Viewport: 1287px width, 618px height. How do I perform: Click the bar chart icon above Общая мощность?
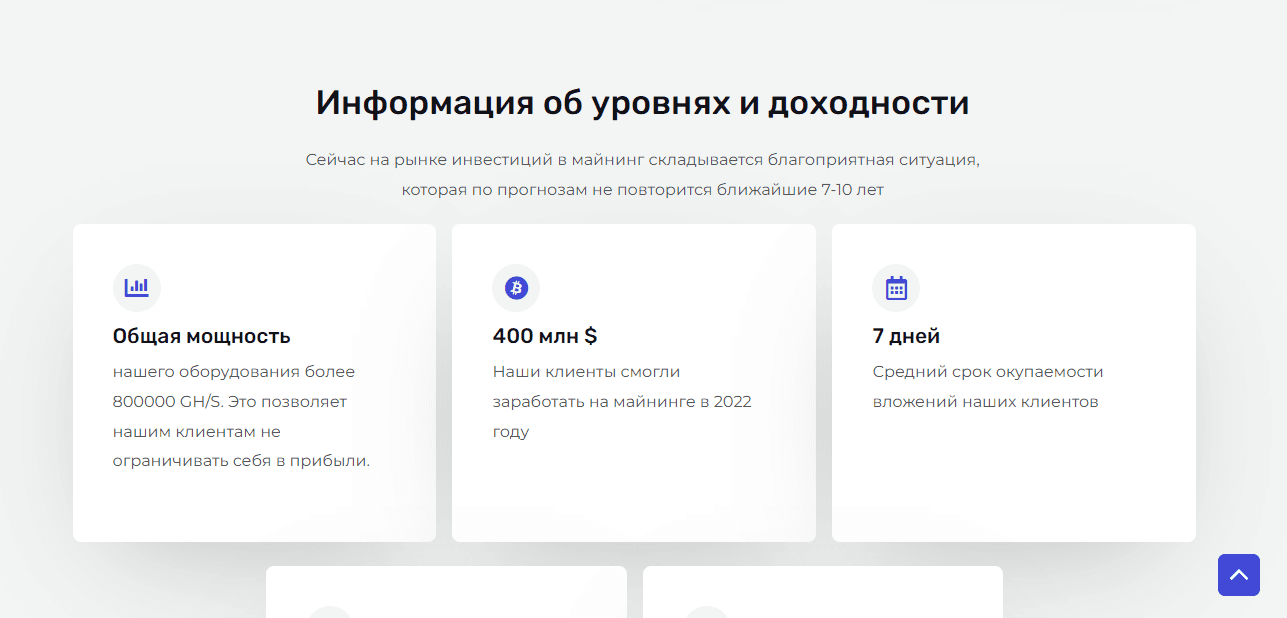click(x=137, y=288)
